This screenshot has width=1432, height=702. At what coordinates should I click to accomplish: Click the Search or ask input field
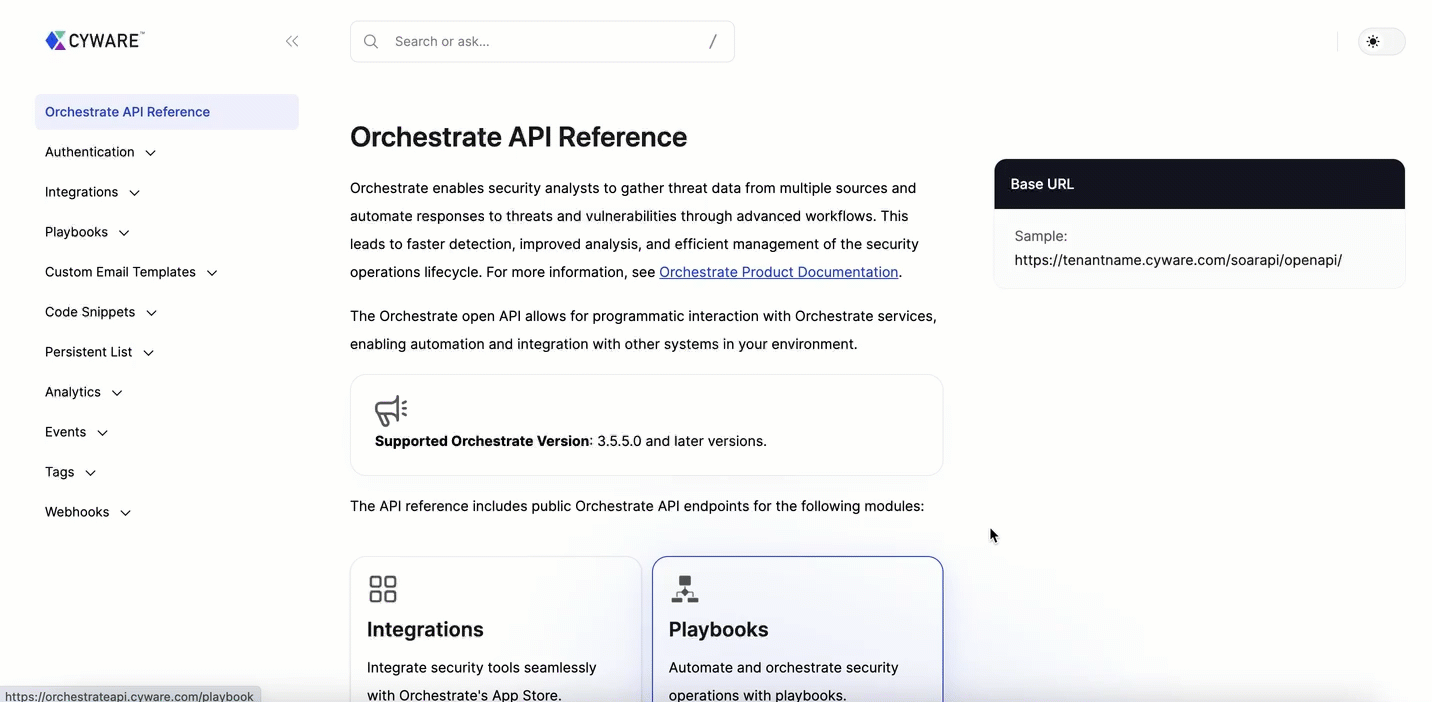[540, 42]
